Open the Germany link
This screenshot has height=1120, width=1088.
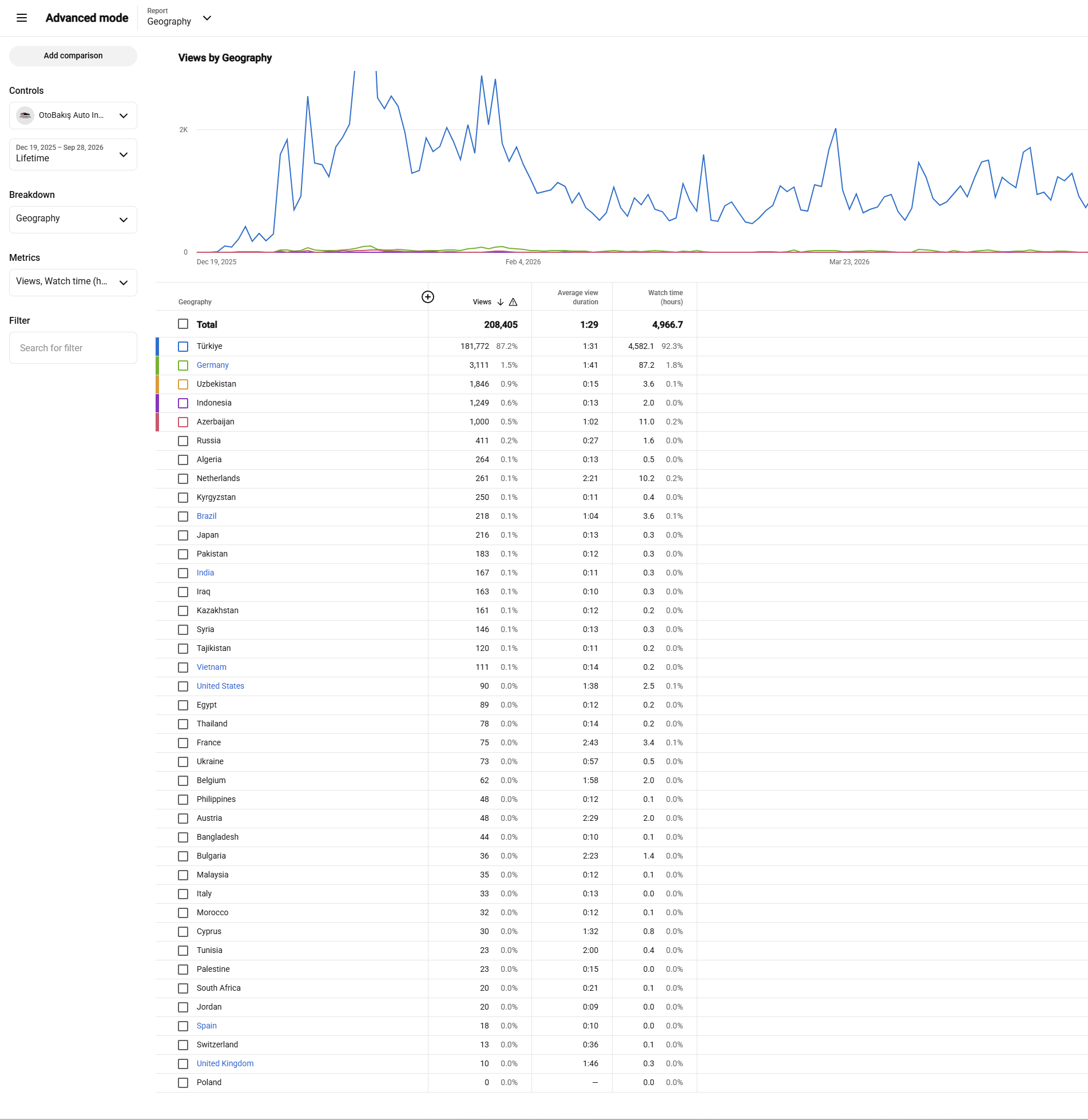(213, 365)
